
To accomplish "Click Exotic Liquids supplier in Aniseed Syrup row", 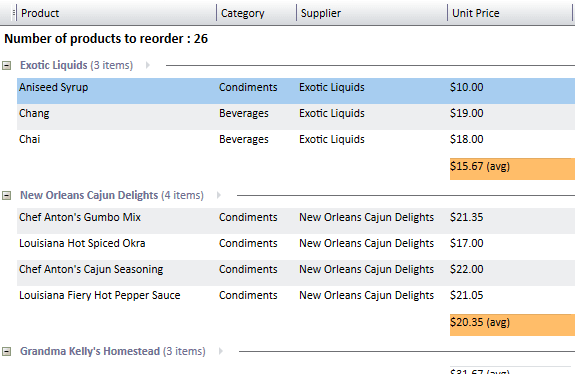I will (332, 87).
